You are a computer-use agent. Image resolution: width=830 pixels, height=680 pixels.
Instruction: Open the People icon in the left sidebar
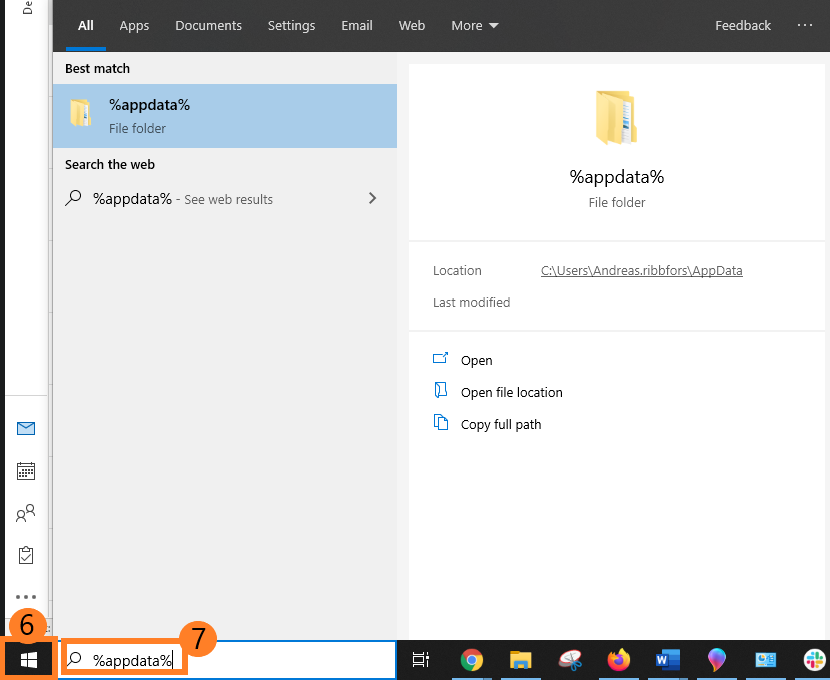(26, 513)
